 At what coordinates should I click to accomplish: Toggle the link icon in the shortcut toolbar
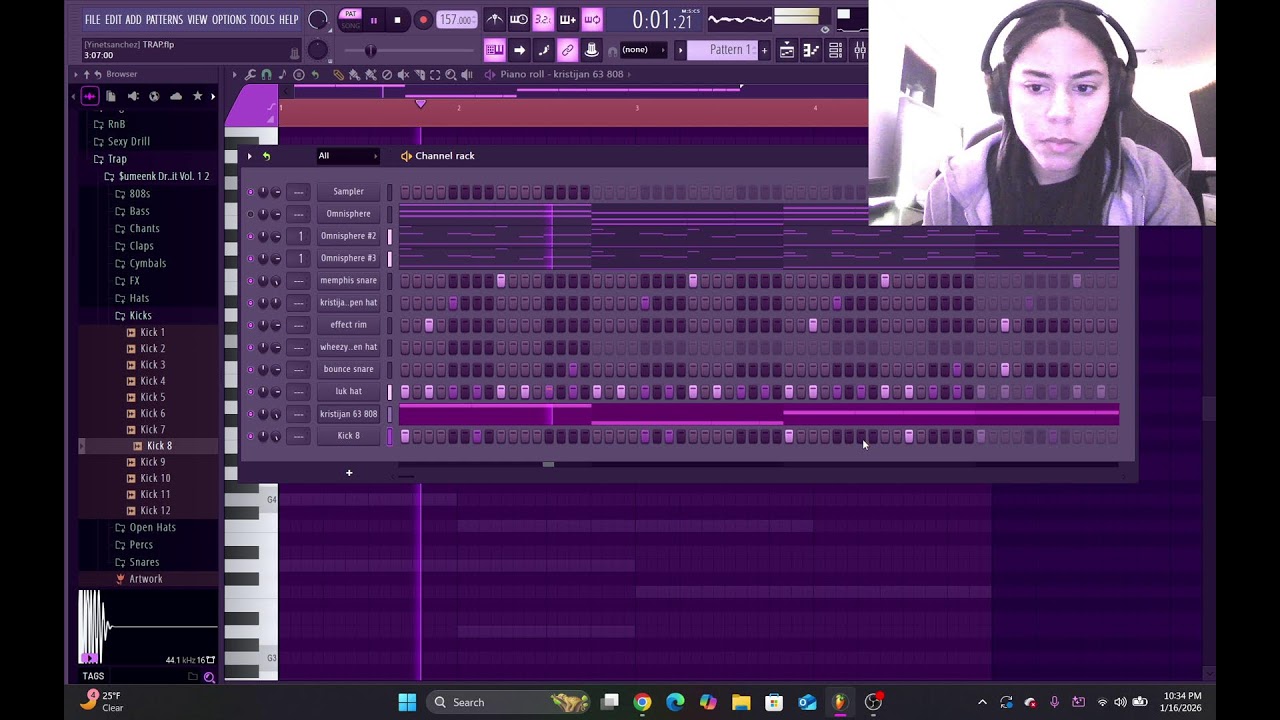pos(567,50)
